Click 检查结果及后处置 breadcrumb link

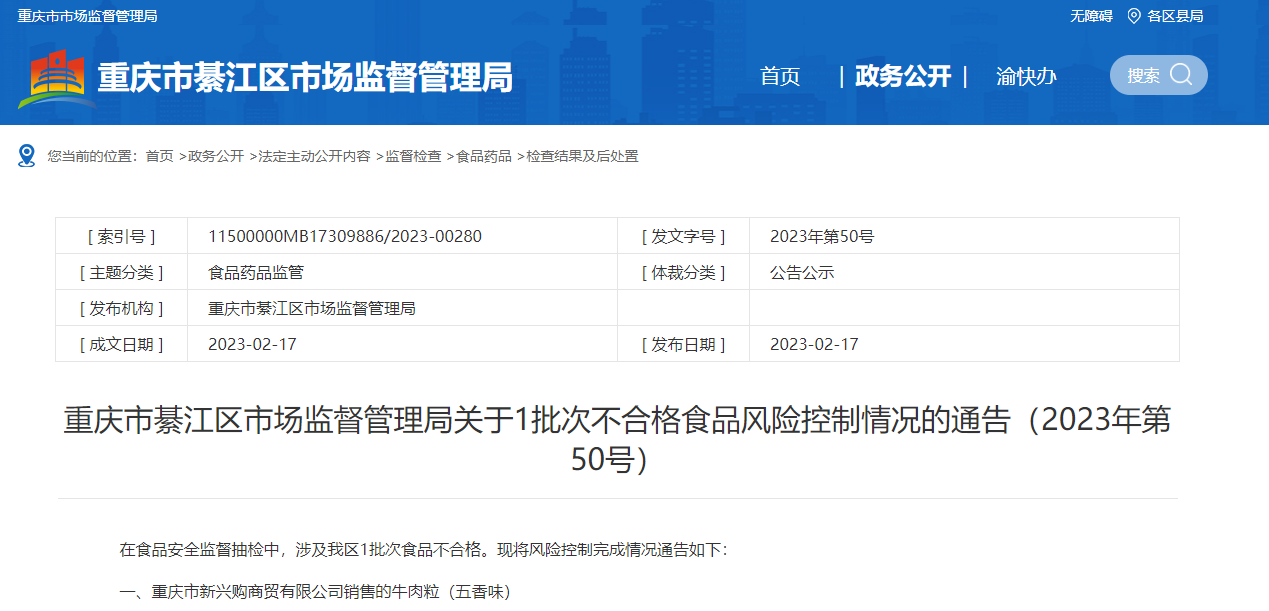point(582,156)
